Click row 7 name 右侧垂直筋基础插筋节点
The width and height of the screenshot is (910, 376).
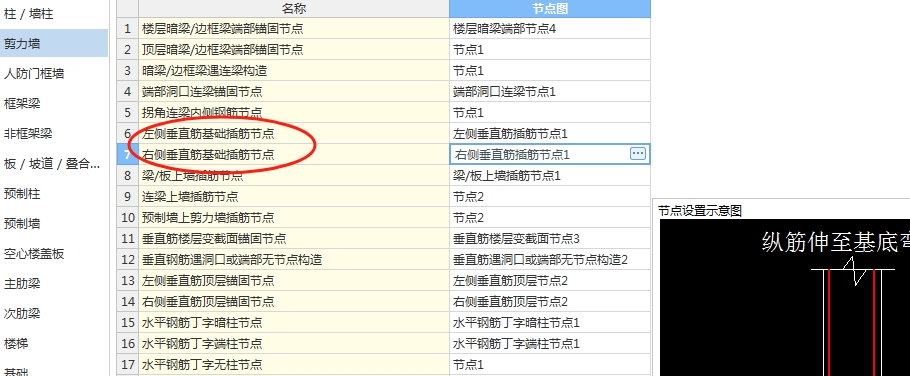[294, 154]
